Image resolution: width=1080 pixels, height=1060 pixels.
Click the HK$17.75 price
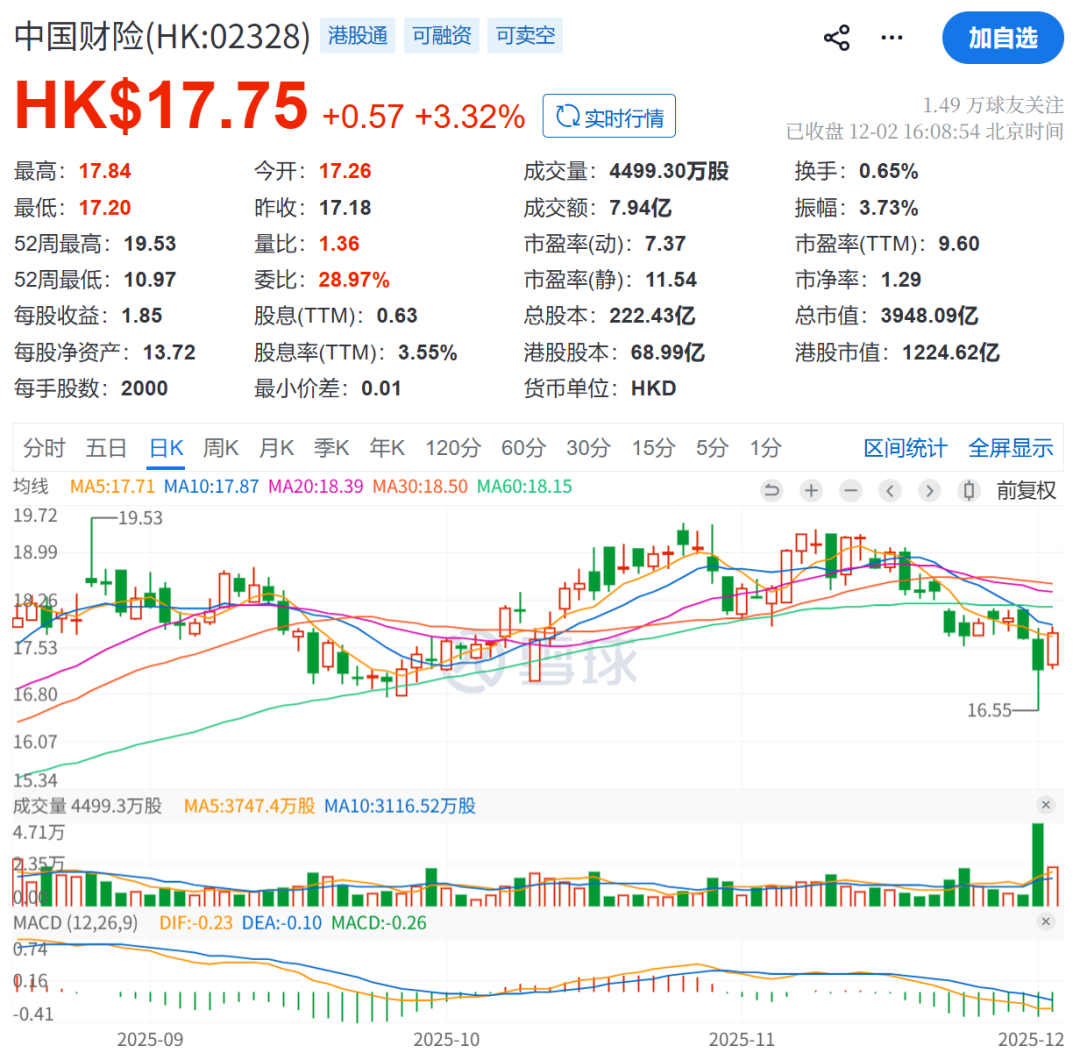[161, 105]
